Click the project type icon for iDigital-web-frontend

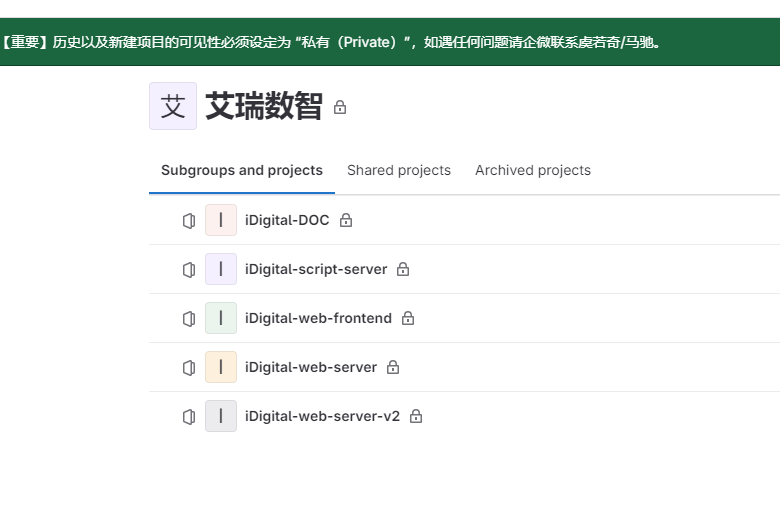point(189,318)
